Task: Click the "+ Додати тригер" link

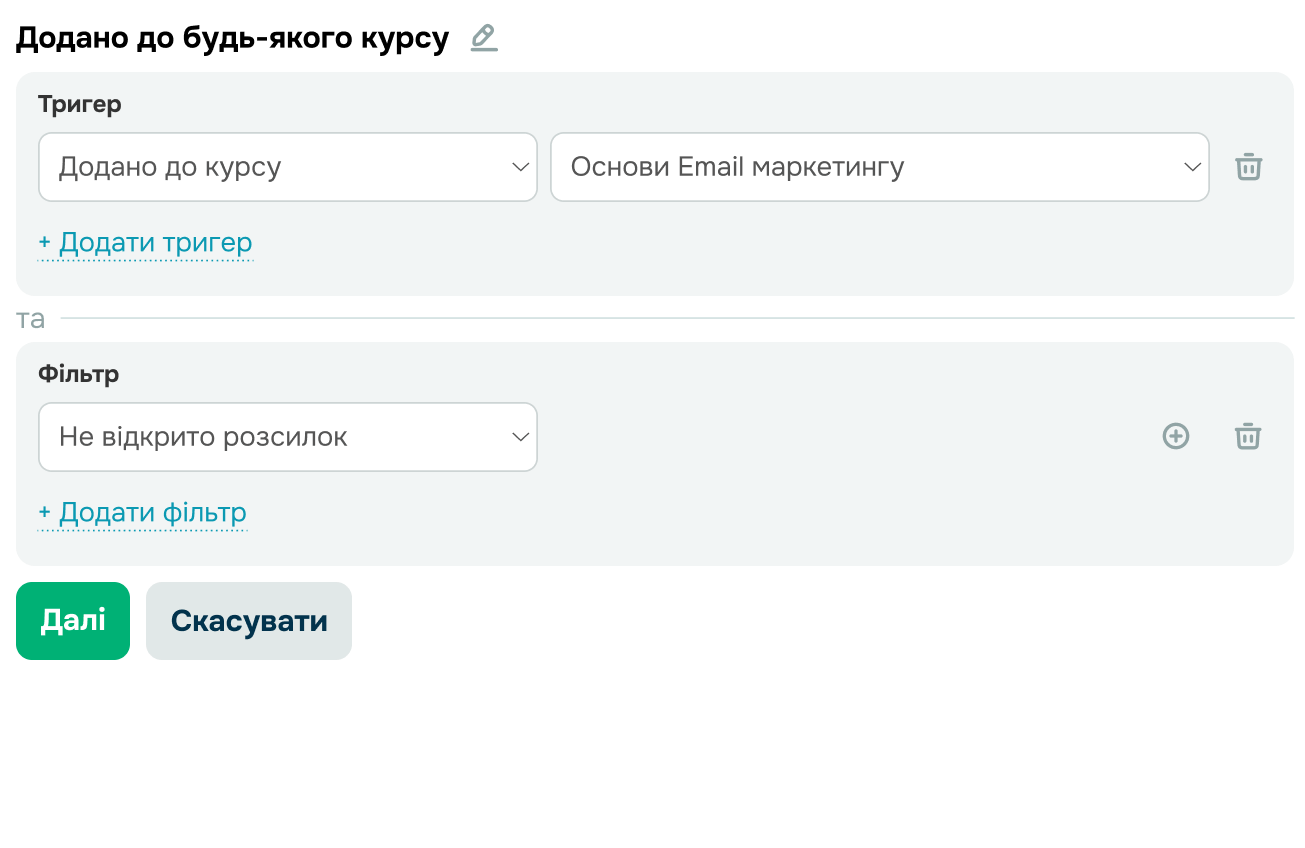Action: (145, 243)
